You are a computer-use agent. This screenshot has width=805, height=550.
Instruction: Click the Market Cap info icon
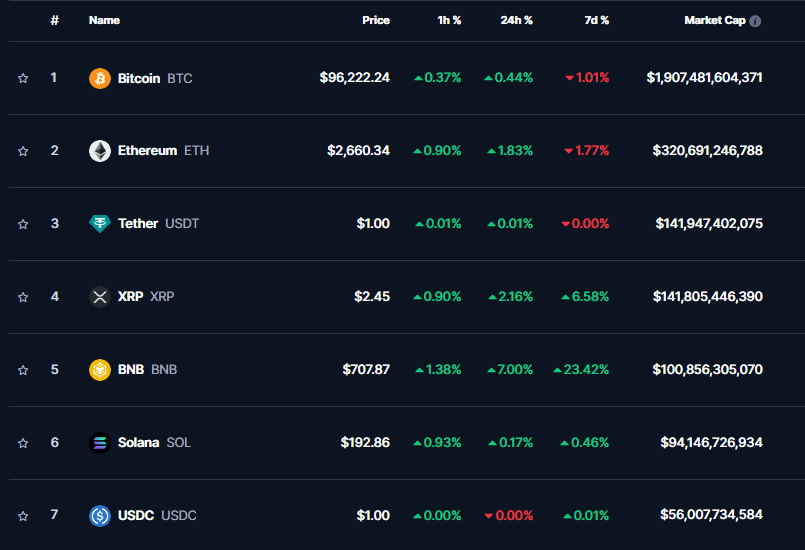pyautogui.click(x=755, y=21)
